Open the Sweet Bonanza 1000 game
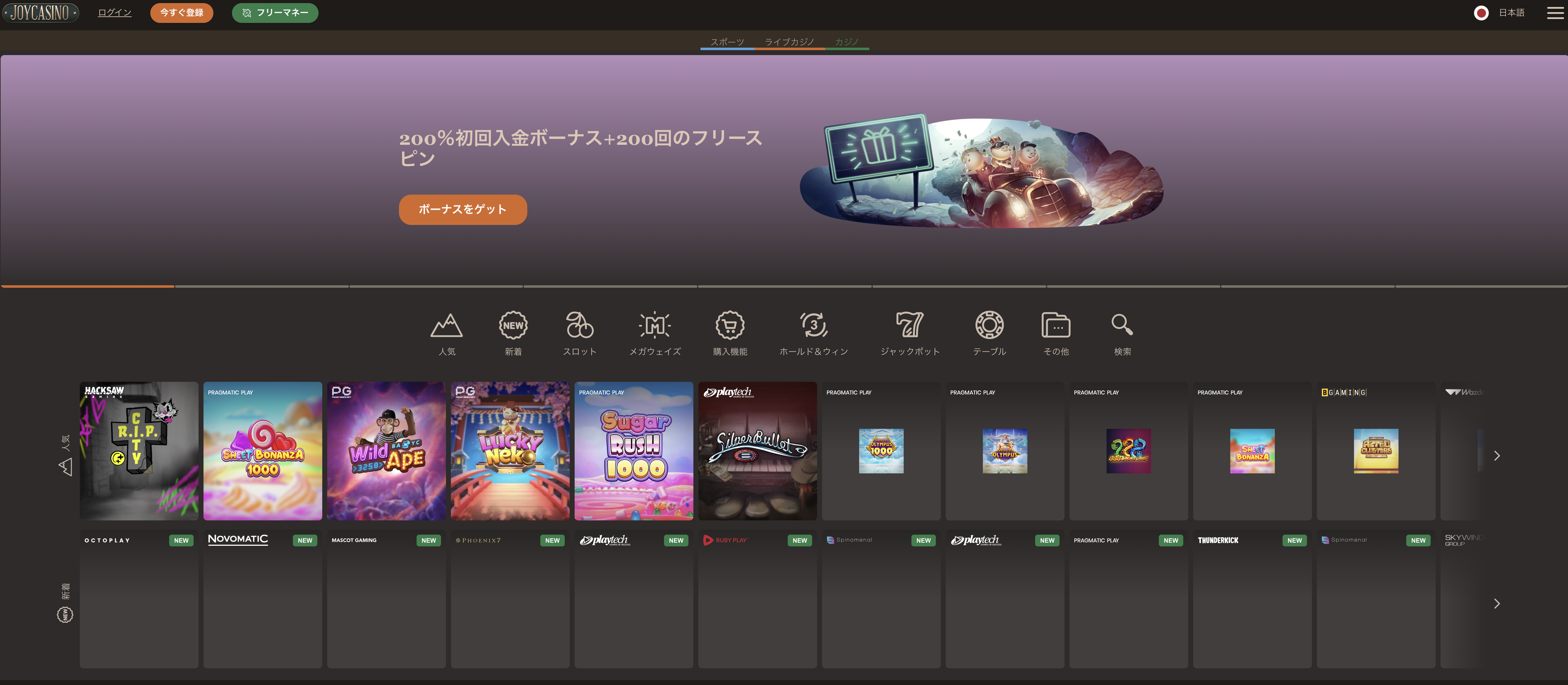 (x=262, y=451)
